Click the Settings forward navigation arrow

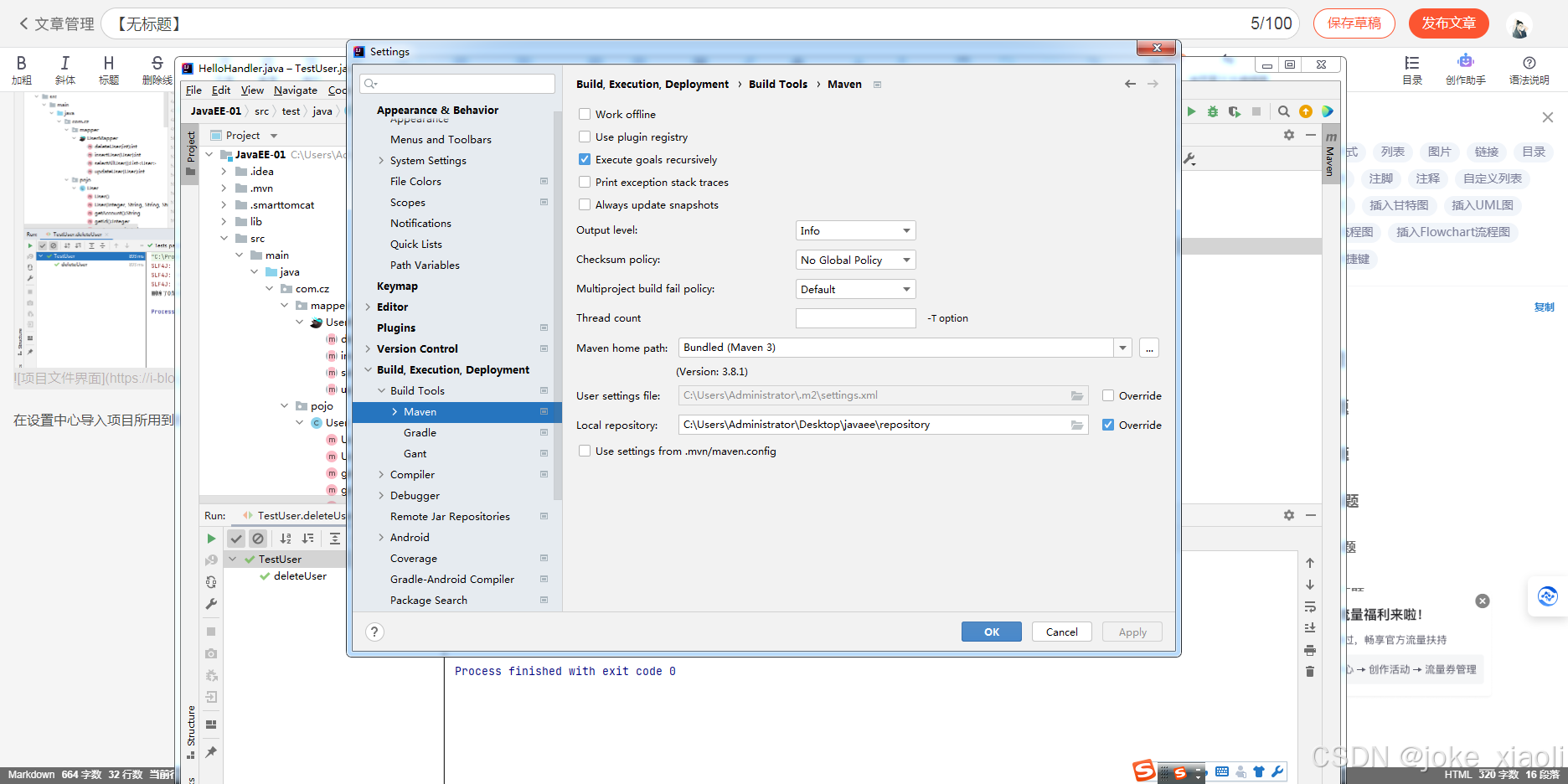1153,84
